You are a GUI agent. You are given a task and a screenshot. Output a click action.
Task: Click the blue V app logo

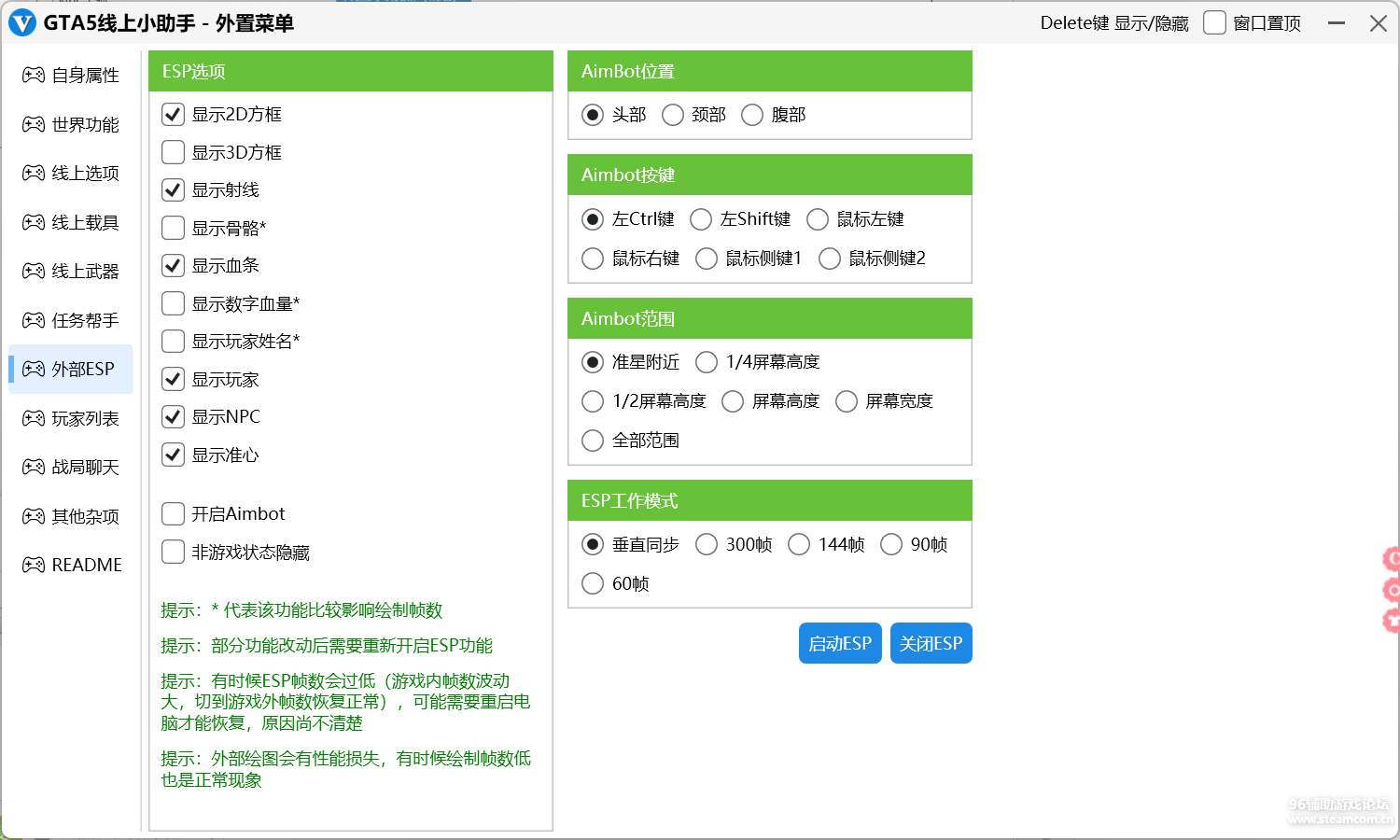[22, 23]
